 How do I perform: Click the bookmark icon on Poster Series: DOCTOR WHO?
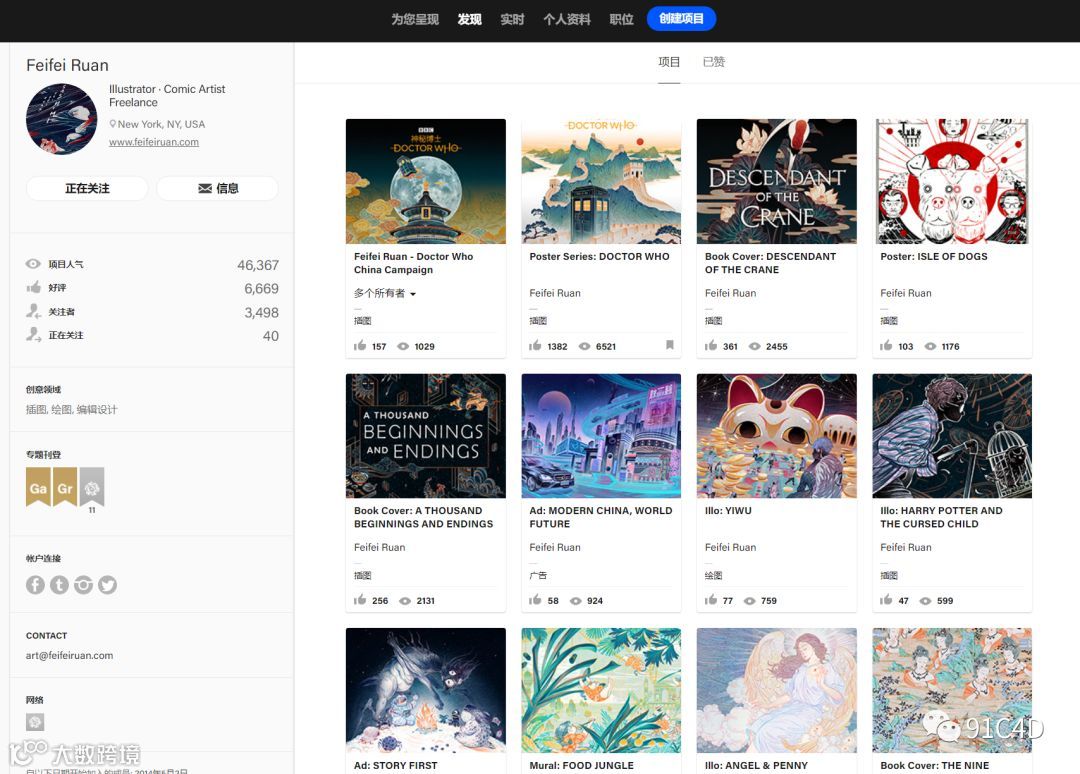point(669,345)
